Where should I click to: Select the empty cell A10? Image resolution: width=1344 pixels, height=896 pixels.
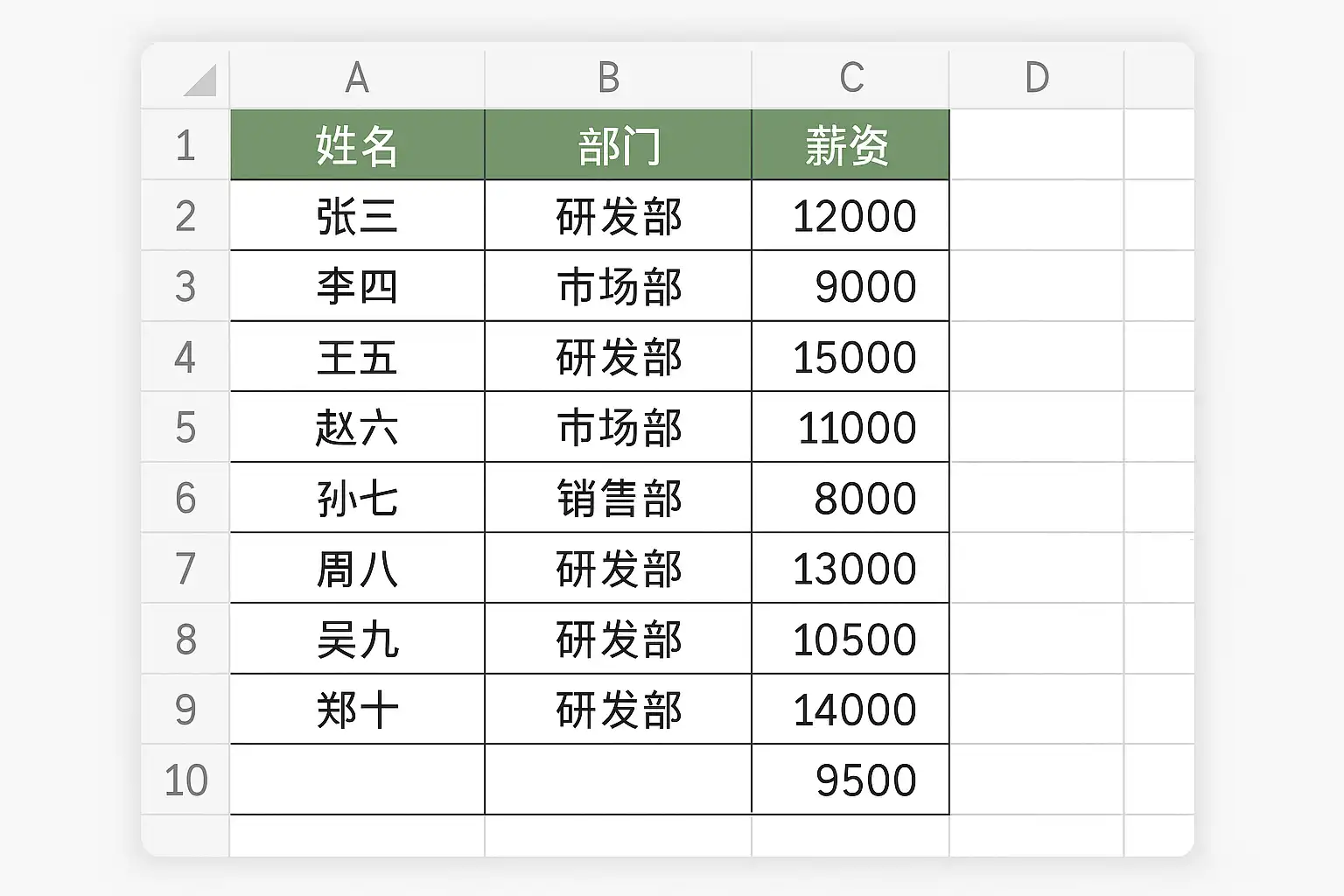click(357, 780)
